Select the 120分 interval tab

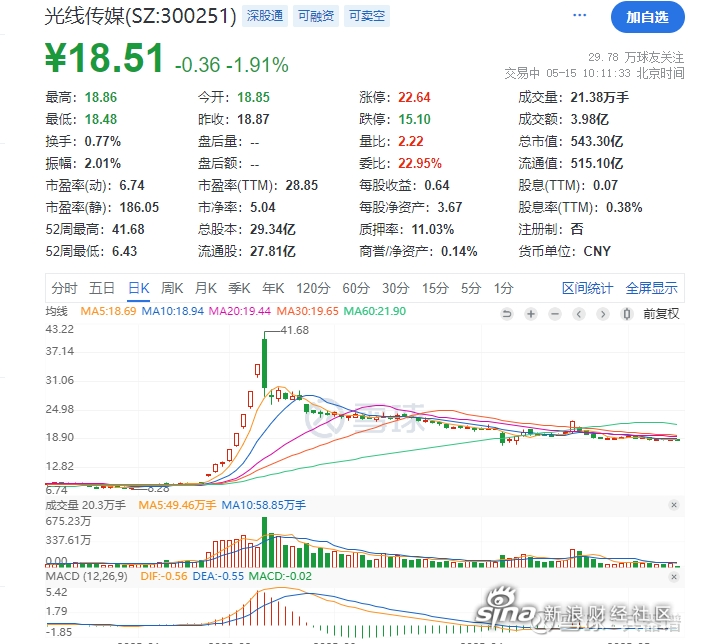pyautogui.click(x=313, y=288)
